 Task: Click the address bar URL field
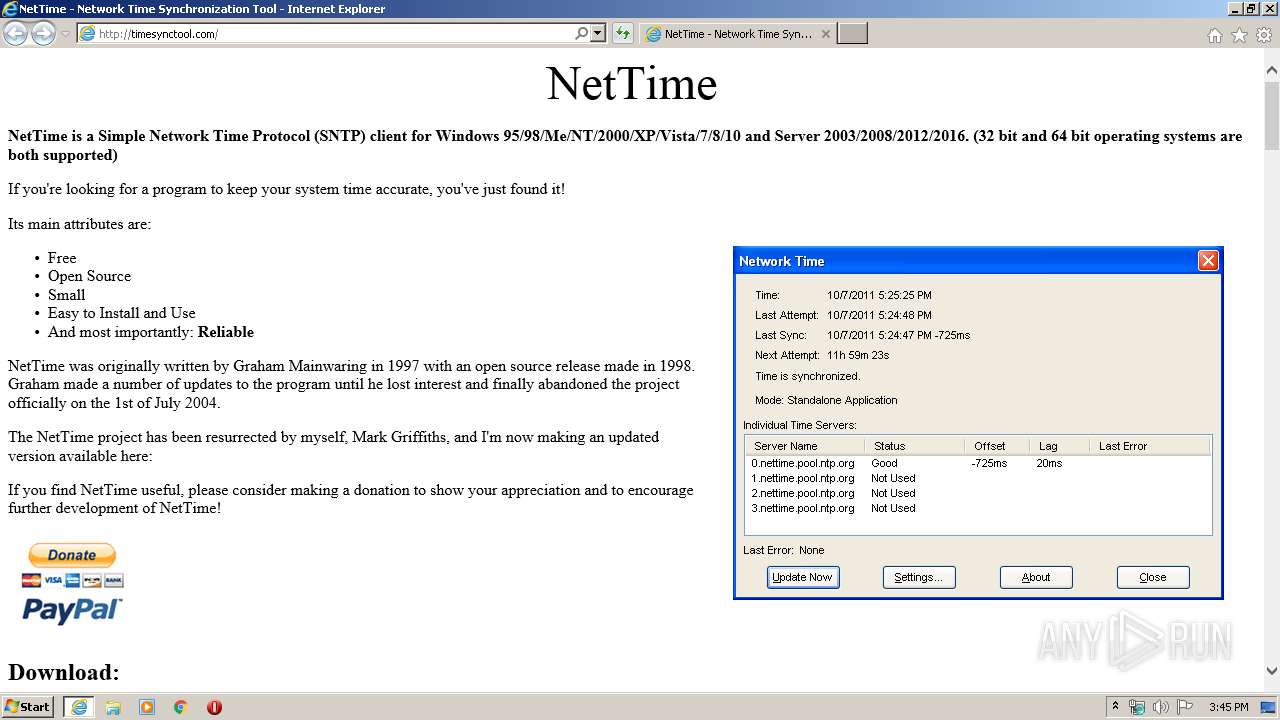pyautogui.click(x=335, y=34)
